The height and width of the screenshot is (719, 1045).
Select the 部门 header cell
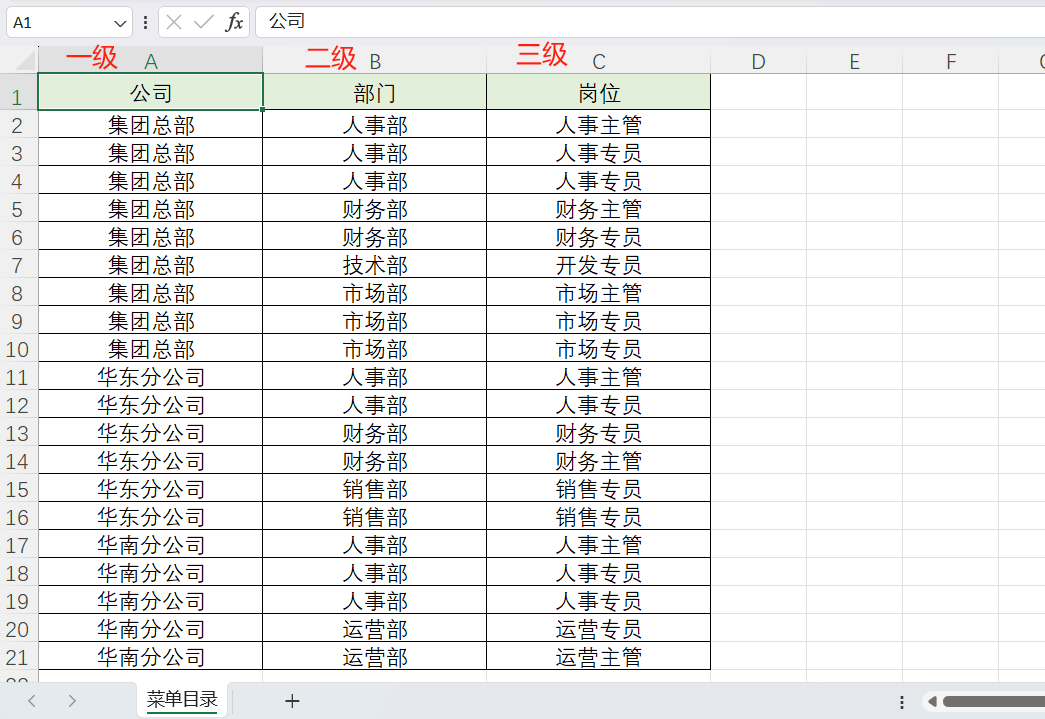375,93
